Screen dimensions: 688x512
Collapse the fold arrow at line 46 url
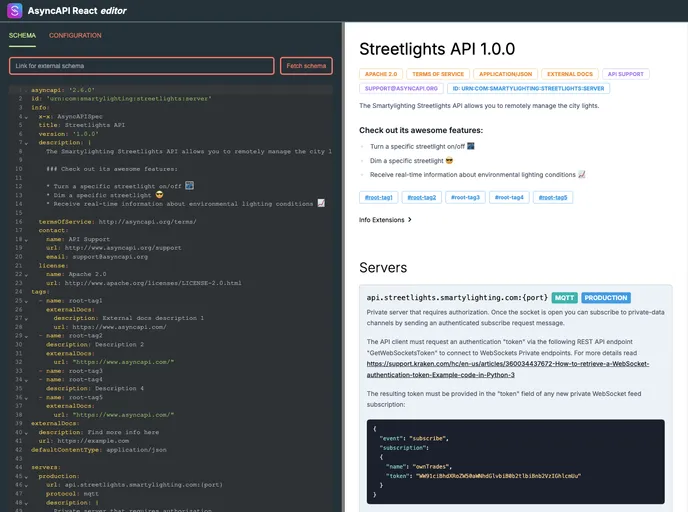pyautogui.click(x=26, y=486)
